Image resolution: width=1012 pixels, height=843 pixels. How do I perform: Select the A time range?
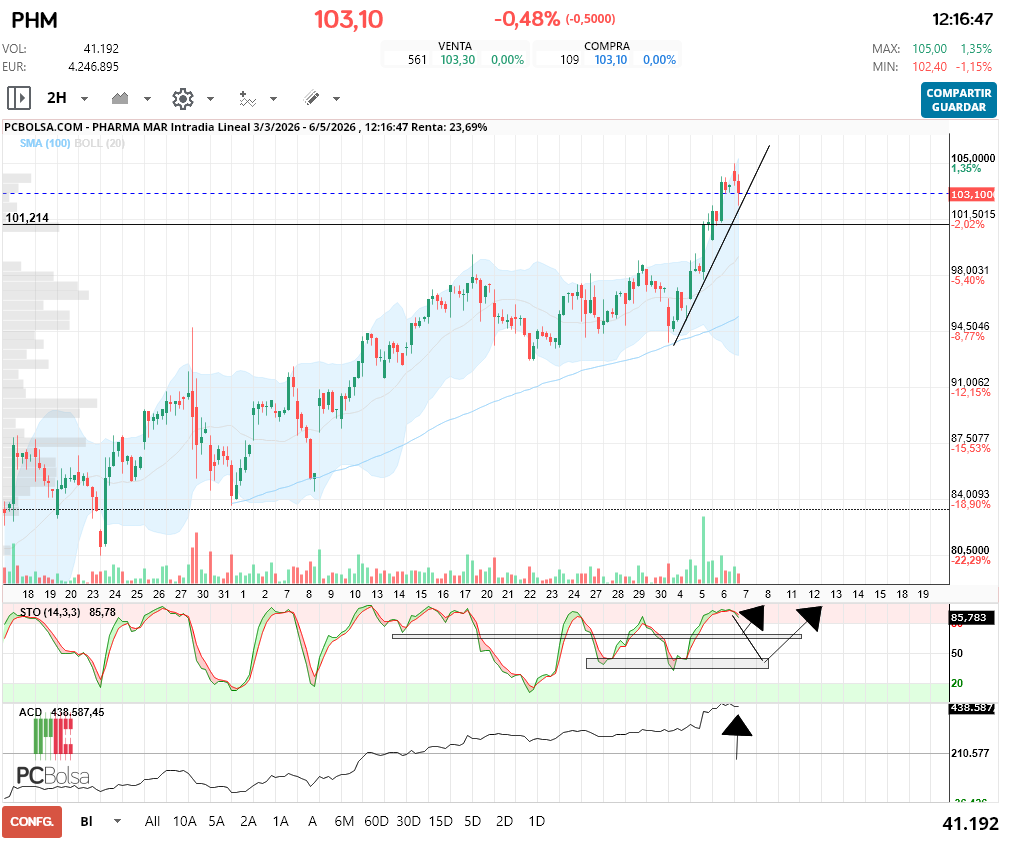pyautogui.click(x=312, y=821)
